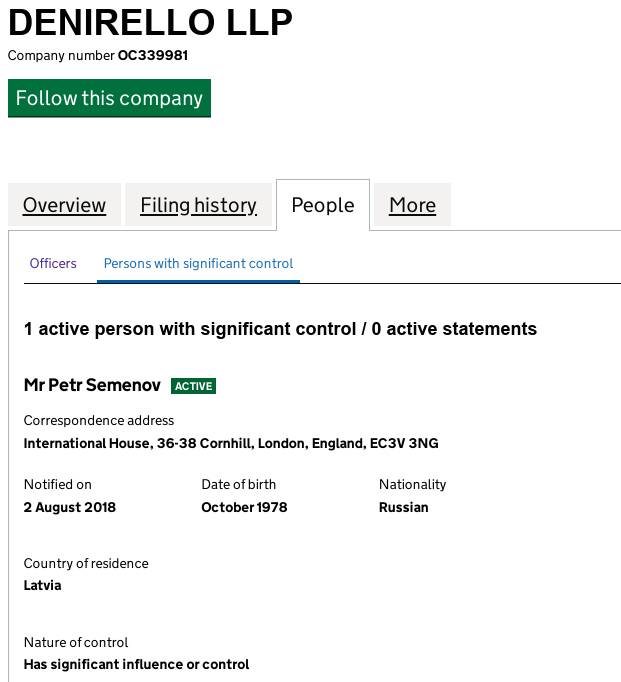Click the DENIRELLO LLP company heading
Screen dimensions: 621x682
[x=150, y=22]
